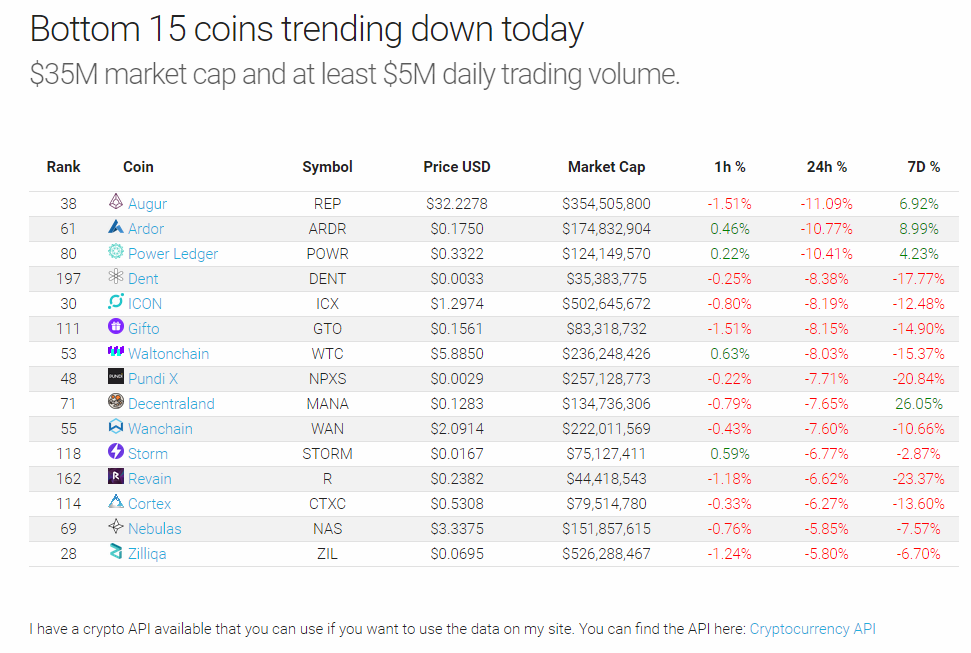The height and width of the screenshot is (653, 971).
Task: Click the Ardor coin icon
Action: [115, 228]
